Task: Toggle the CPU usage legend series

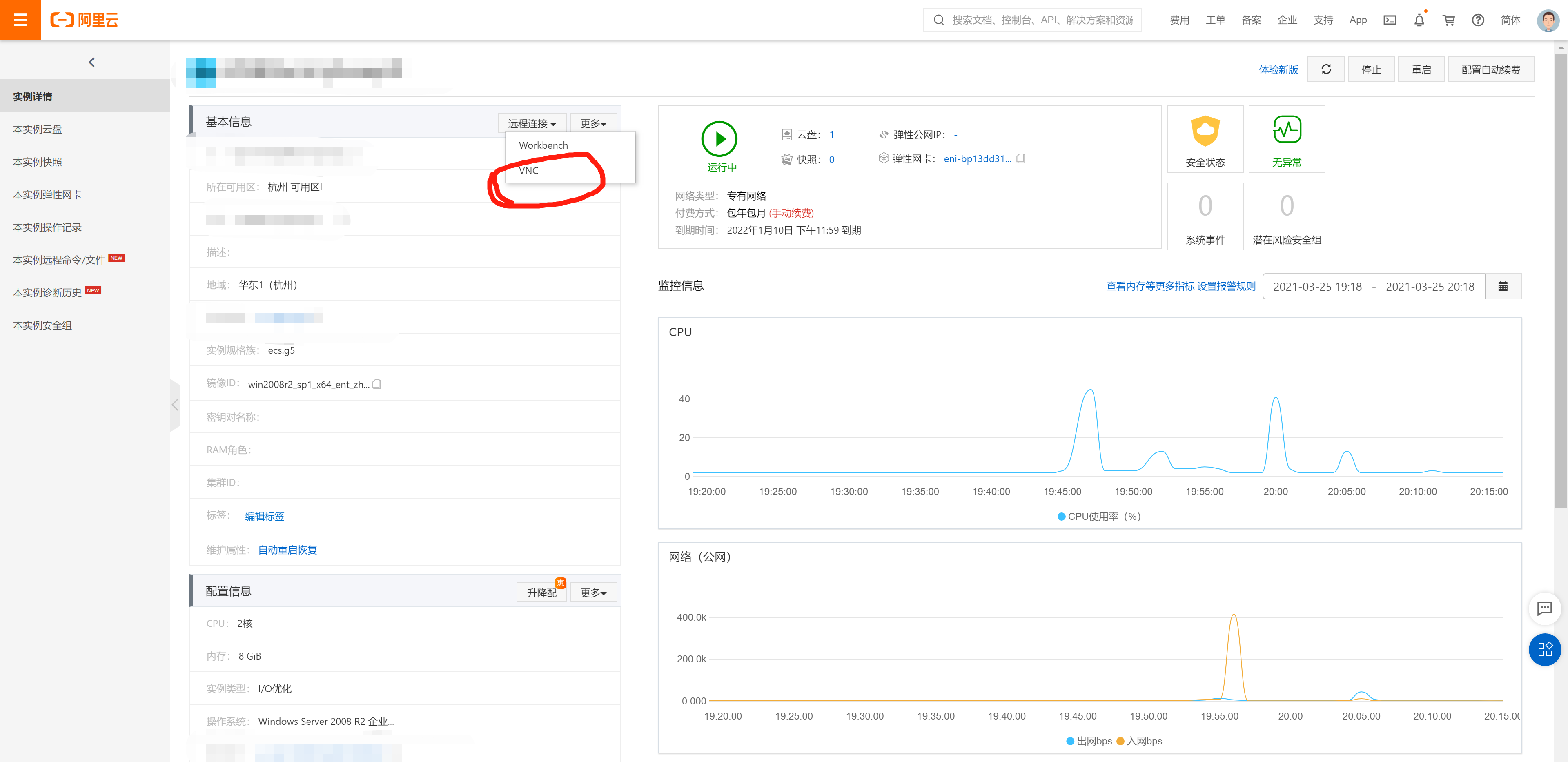Action: point(1099,516)
